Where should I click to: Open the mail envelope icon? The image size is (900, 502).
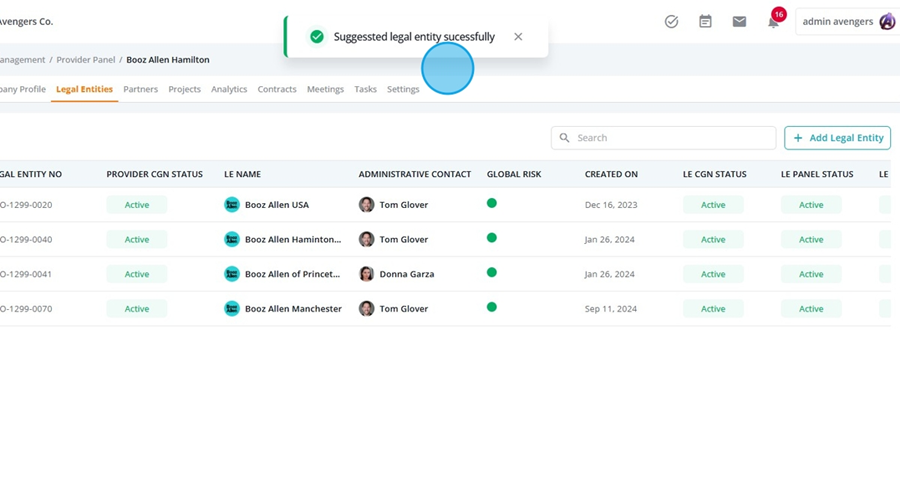point(739,22)
